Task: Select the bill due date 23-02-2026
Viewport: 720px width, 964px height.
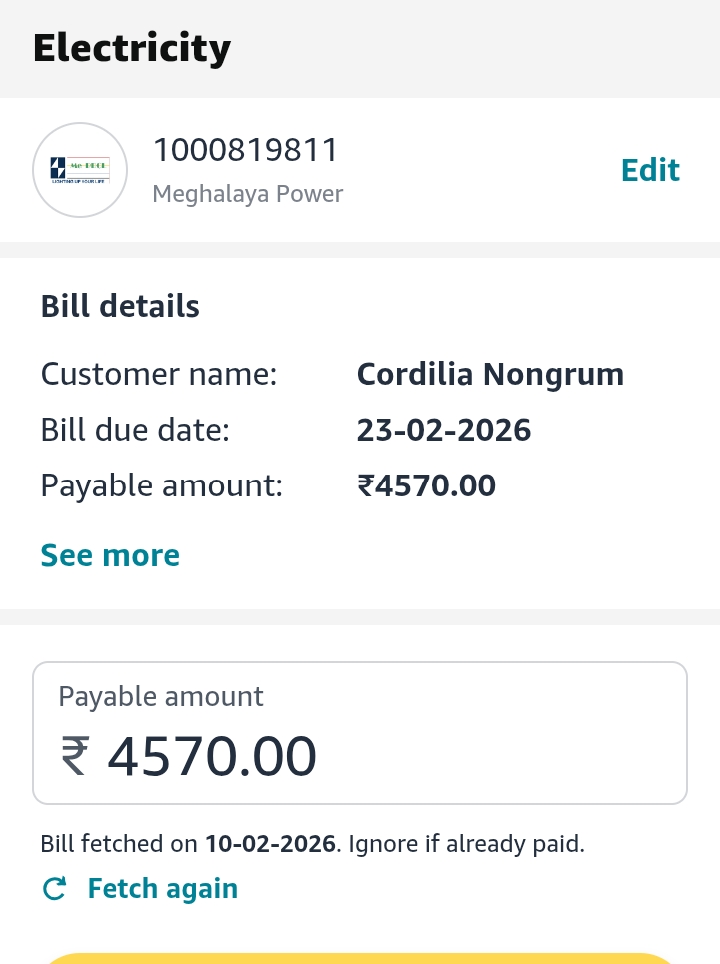Action: [x=443, y=430]
